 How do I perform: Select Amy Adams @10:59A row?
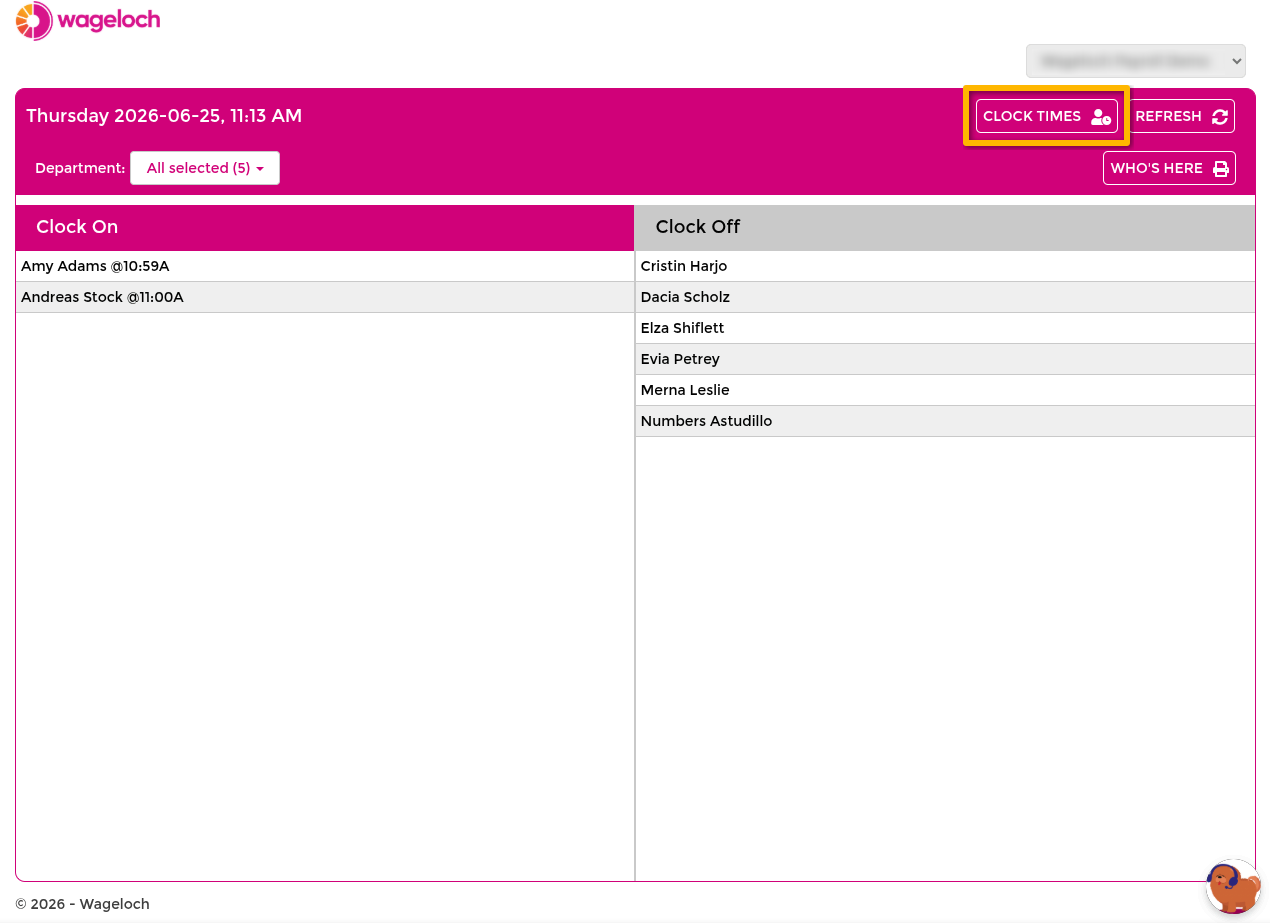325,266
